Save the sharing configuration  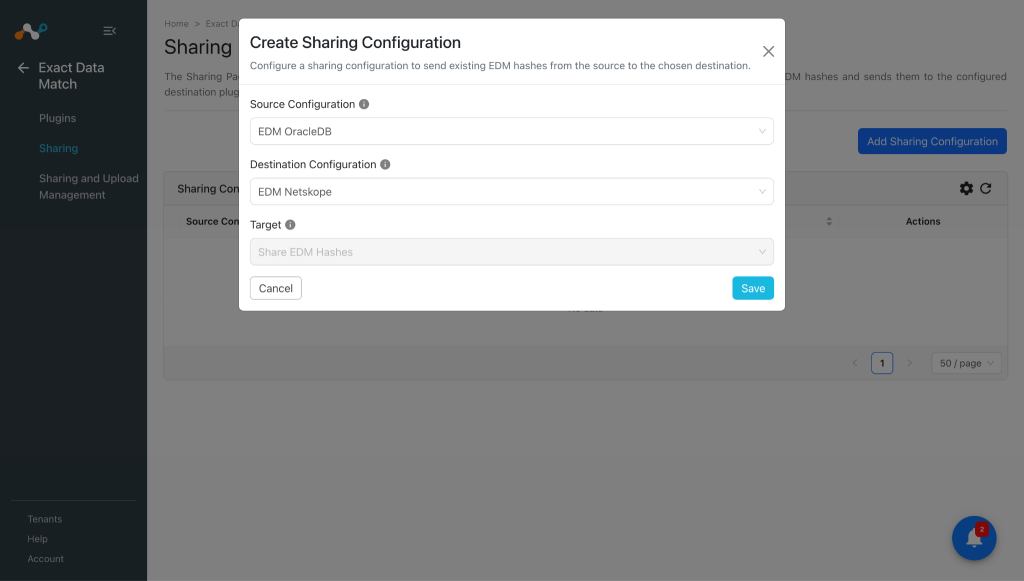[753, 288]
